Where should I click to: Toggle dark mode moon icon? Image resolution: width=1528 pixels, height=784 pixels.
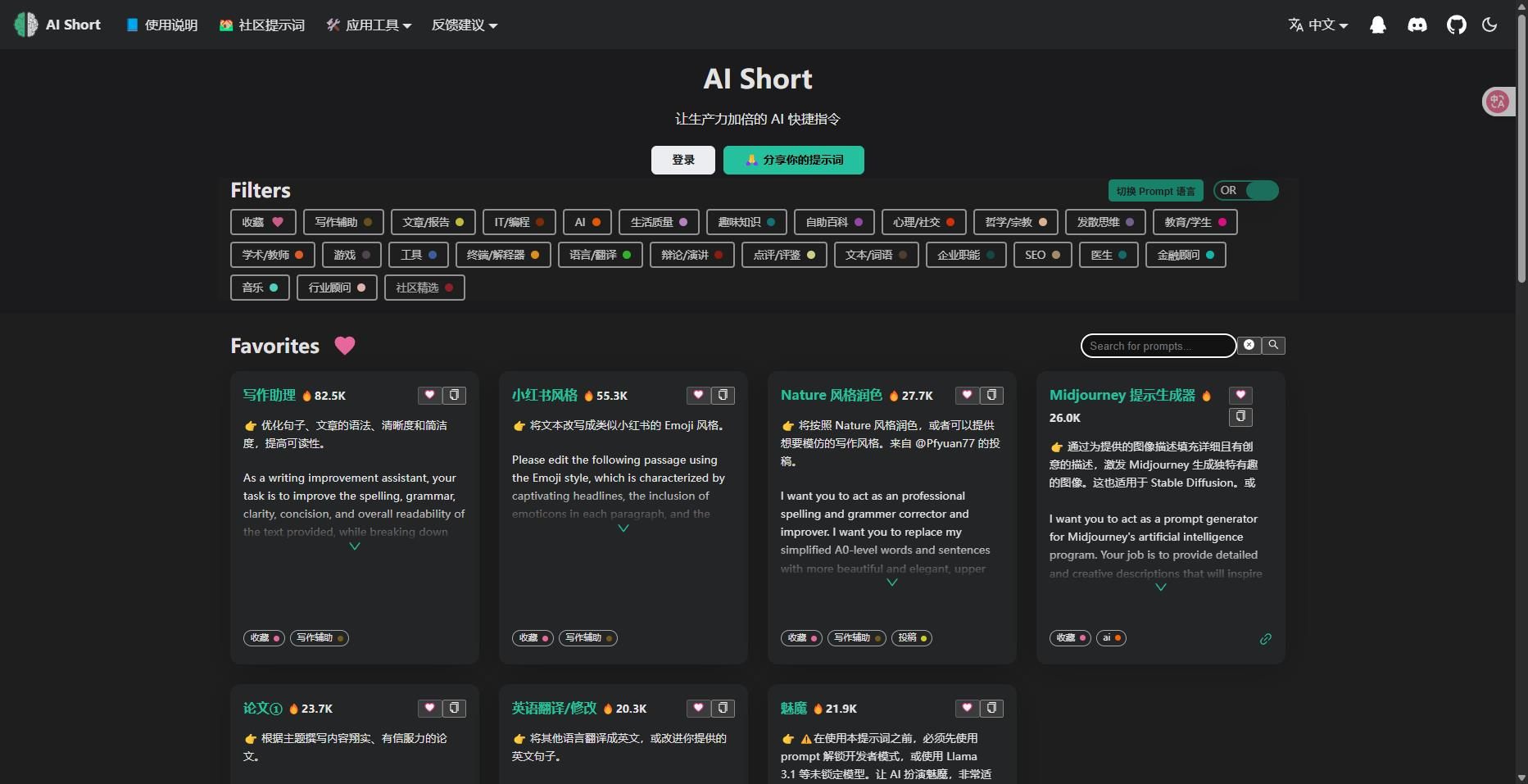click(1489, 25)
